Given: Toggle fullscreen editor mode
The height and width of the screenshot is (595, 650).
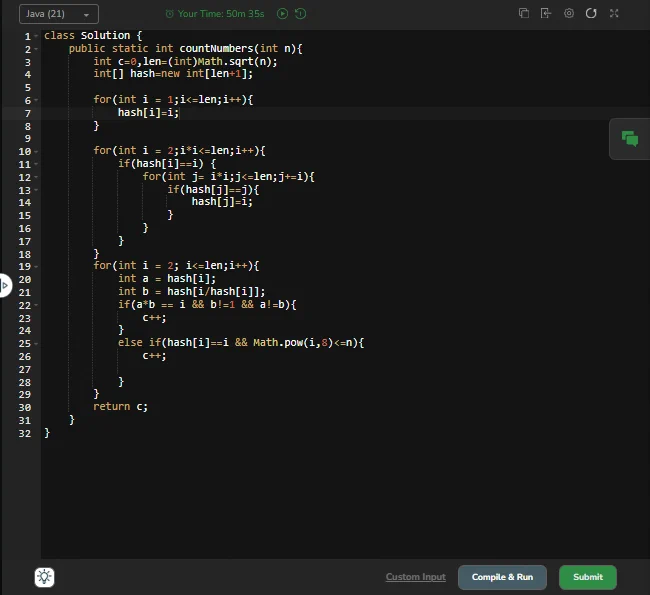Looking at the screenshot, I should click(x=614, y=13).
